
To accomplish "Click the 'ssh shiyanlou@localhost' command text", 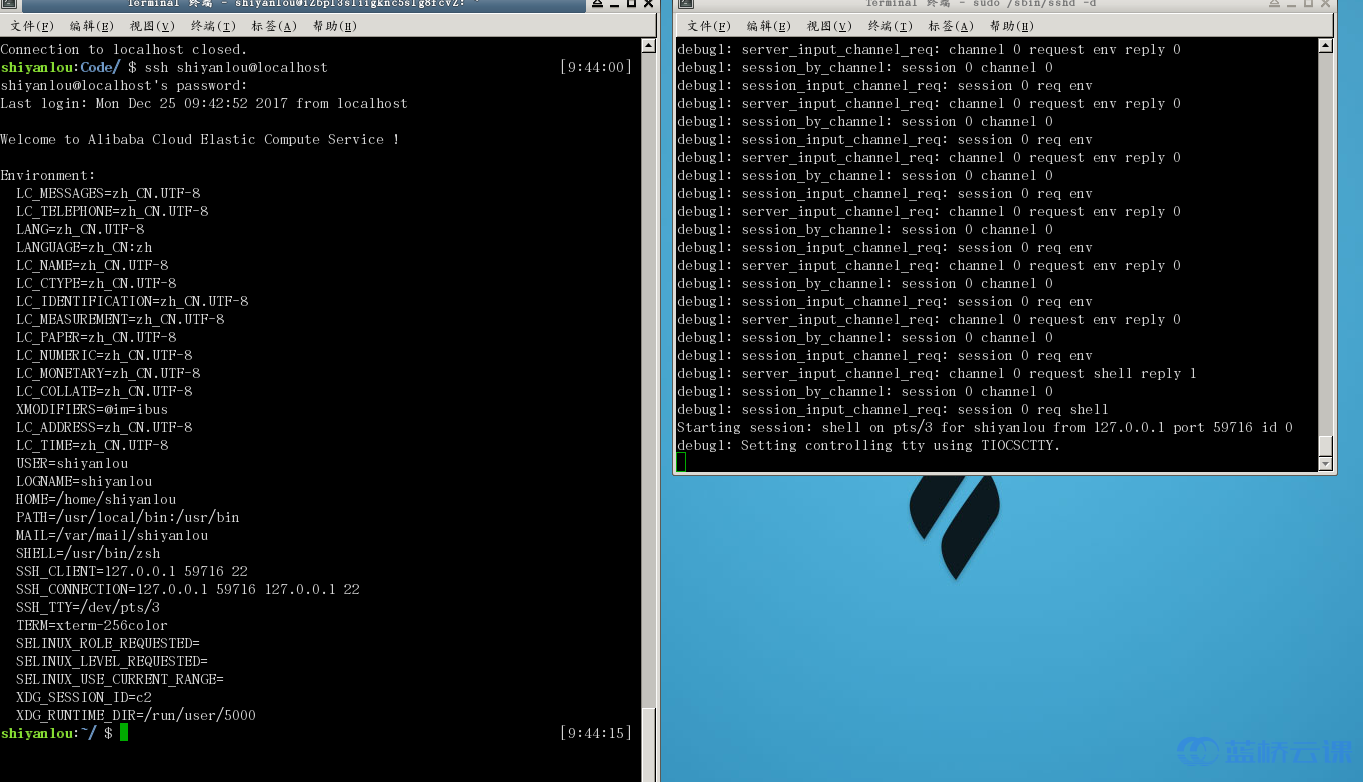I will tap(236, 67).
